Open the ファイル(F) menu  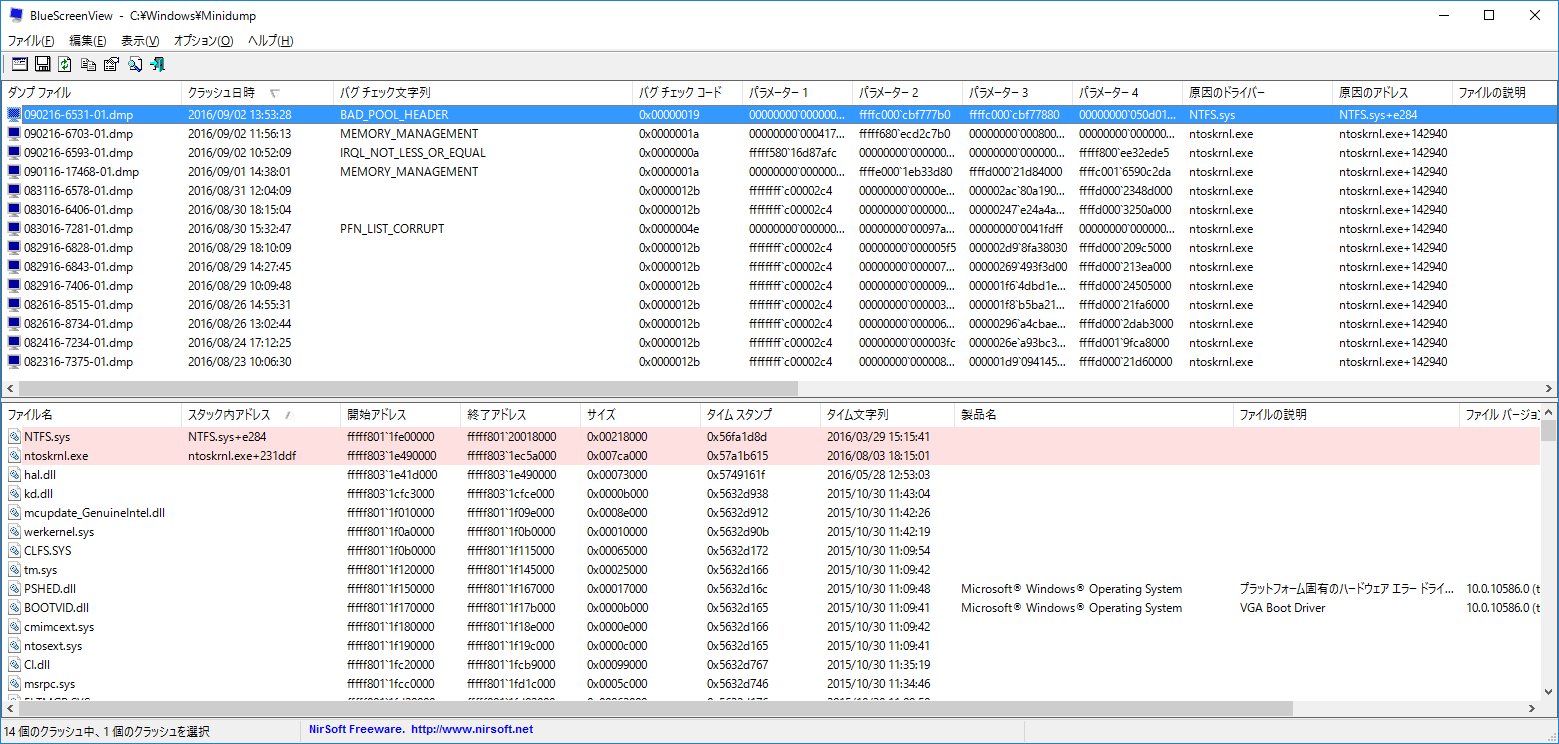(31, 41)
